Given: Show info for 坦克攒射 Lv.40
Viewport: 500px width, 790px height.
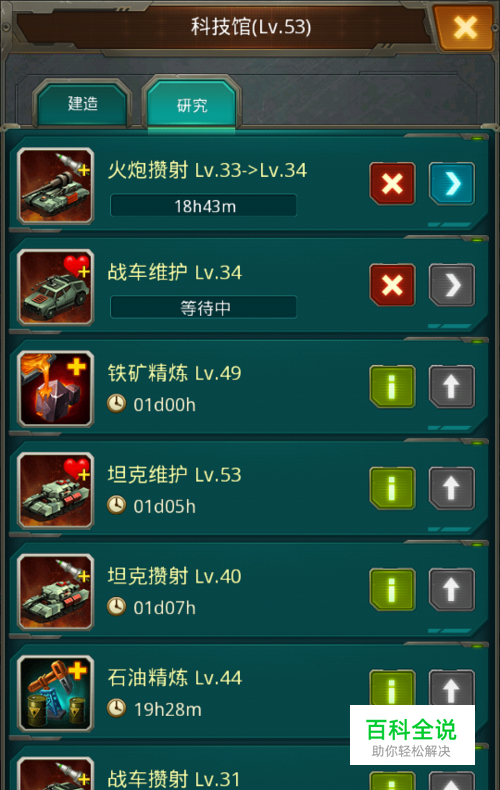Looking at the screenshot, I should (x=392, y=589).
